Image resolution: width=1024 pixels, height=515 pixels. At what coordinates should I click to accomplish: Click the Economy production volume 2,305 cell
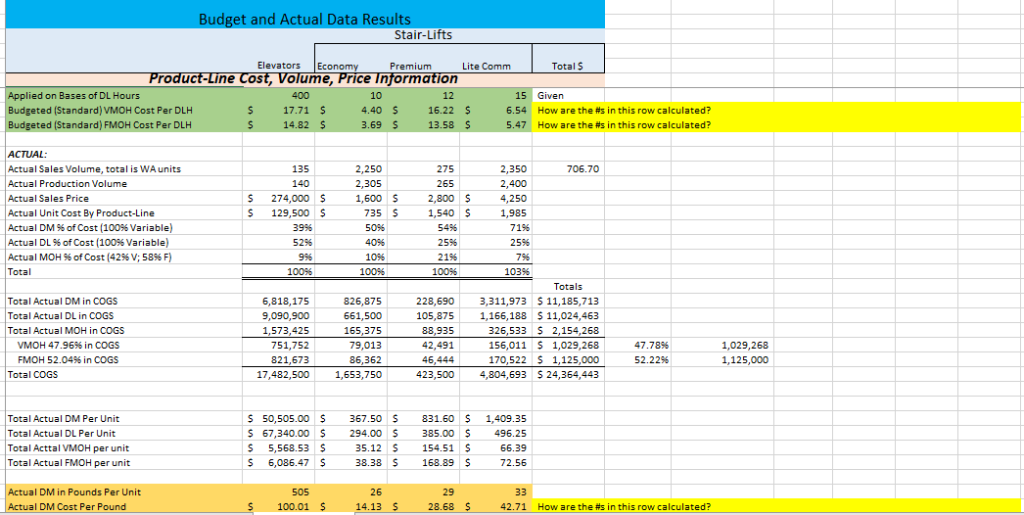coord(368,184)
